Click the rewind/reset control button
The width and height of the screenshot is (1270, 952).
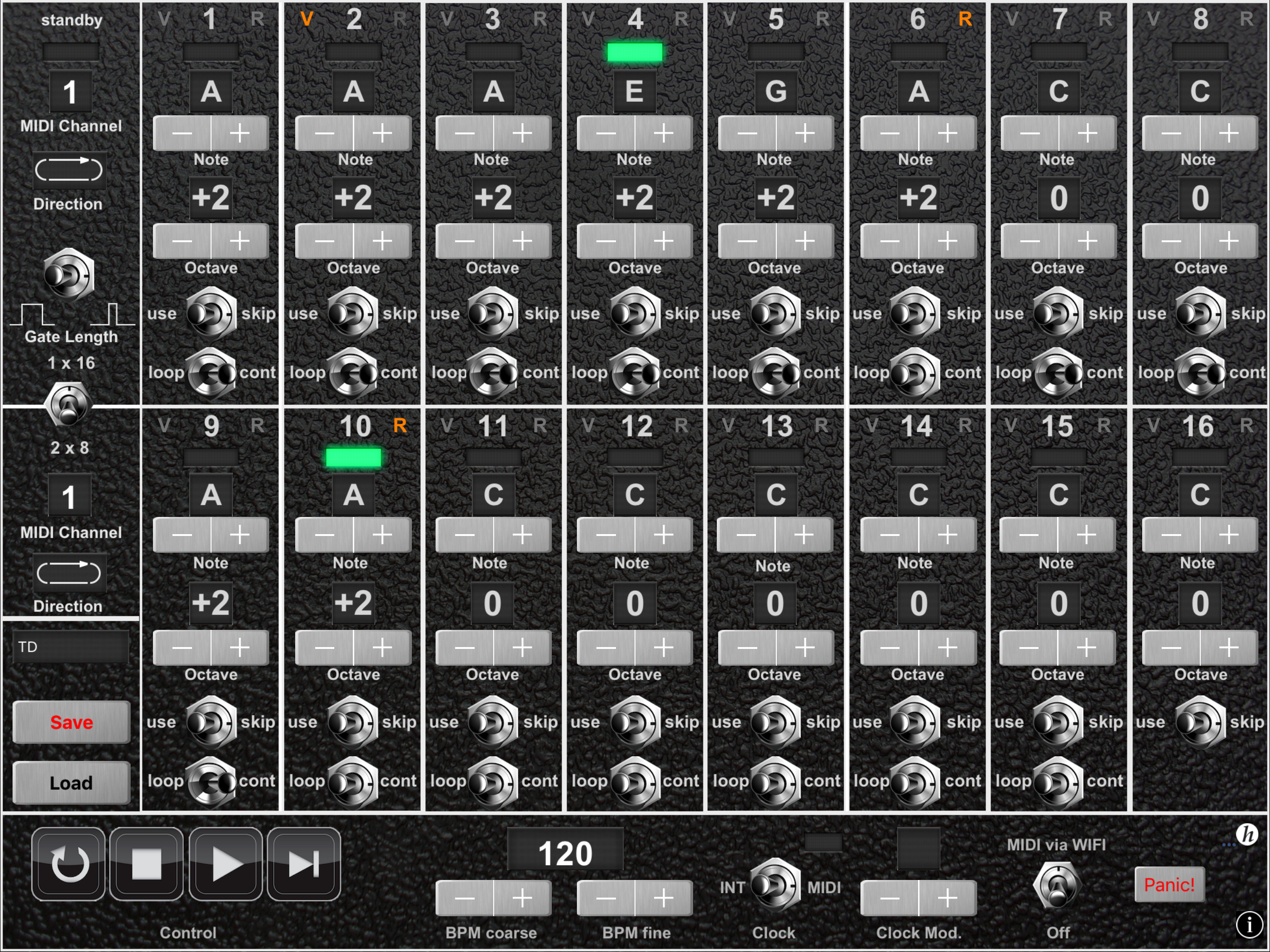click(68, 864)
